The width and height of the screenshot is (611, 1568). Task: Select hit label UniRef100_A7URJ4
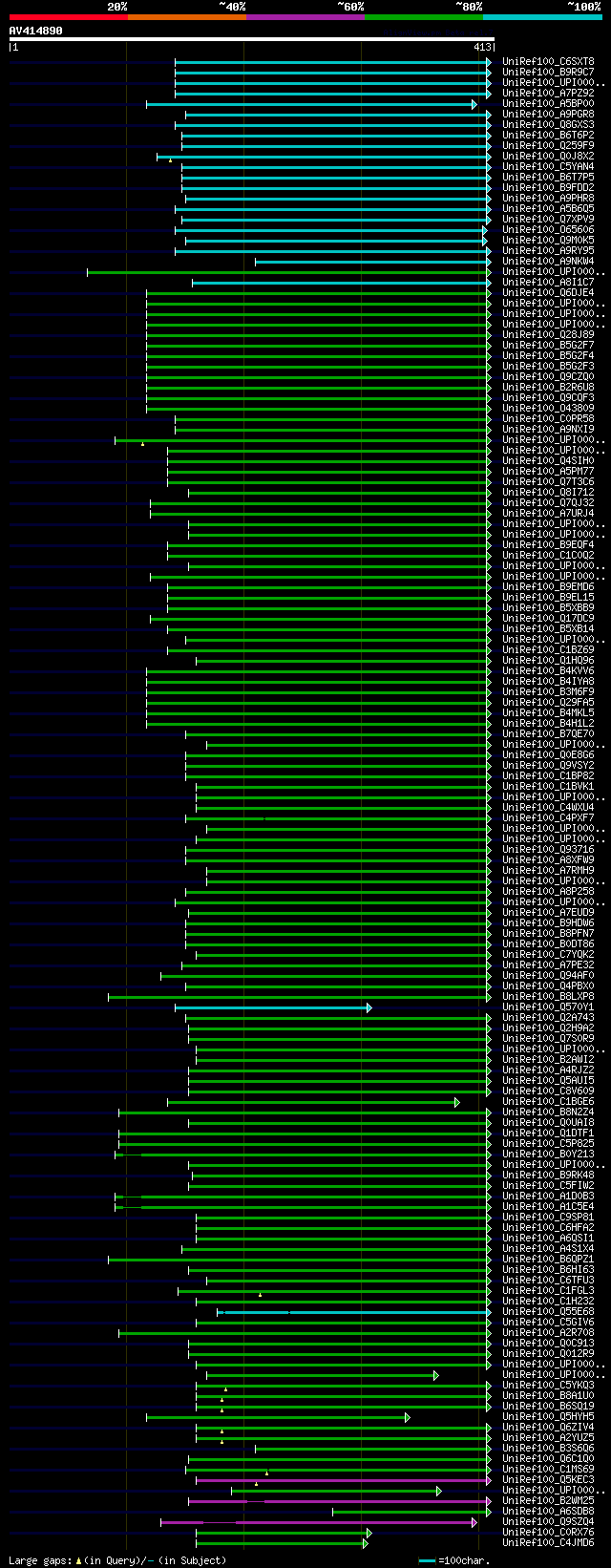[x=548, y=514]
